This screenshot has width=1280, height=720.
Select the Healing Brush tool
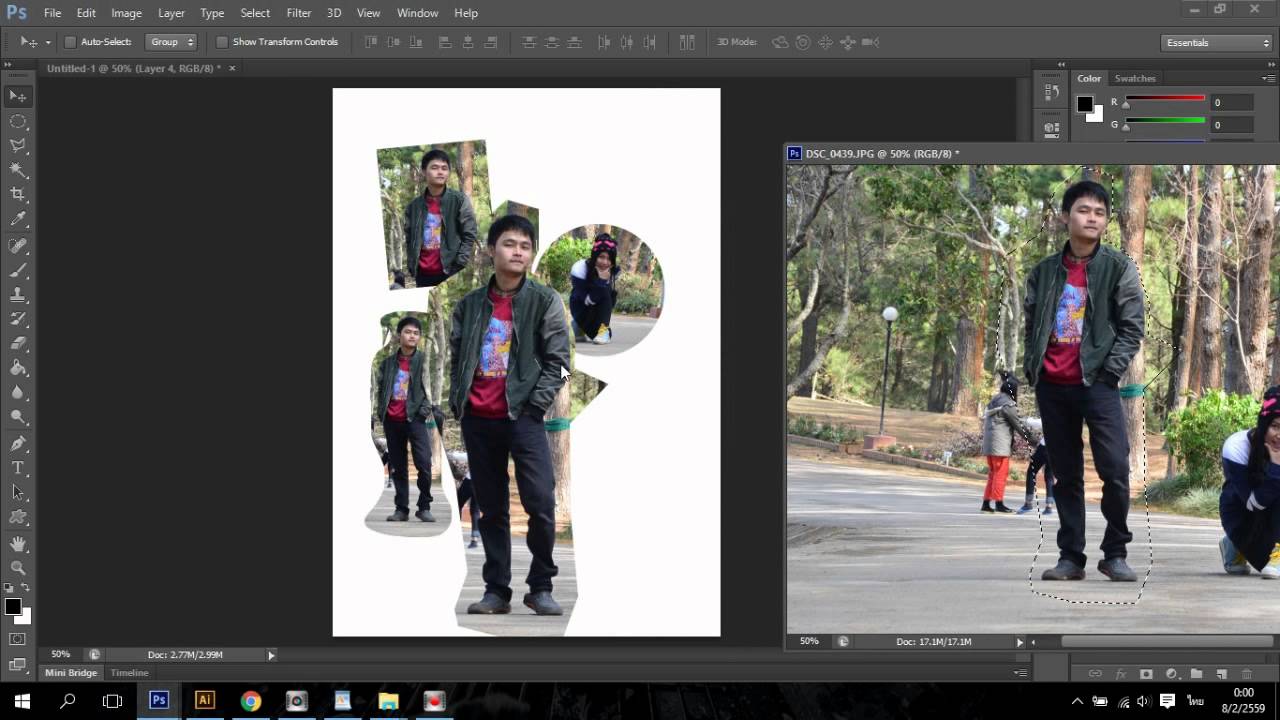pos(18,246)
